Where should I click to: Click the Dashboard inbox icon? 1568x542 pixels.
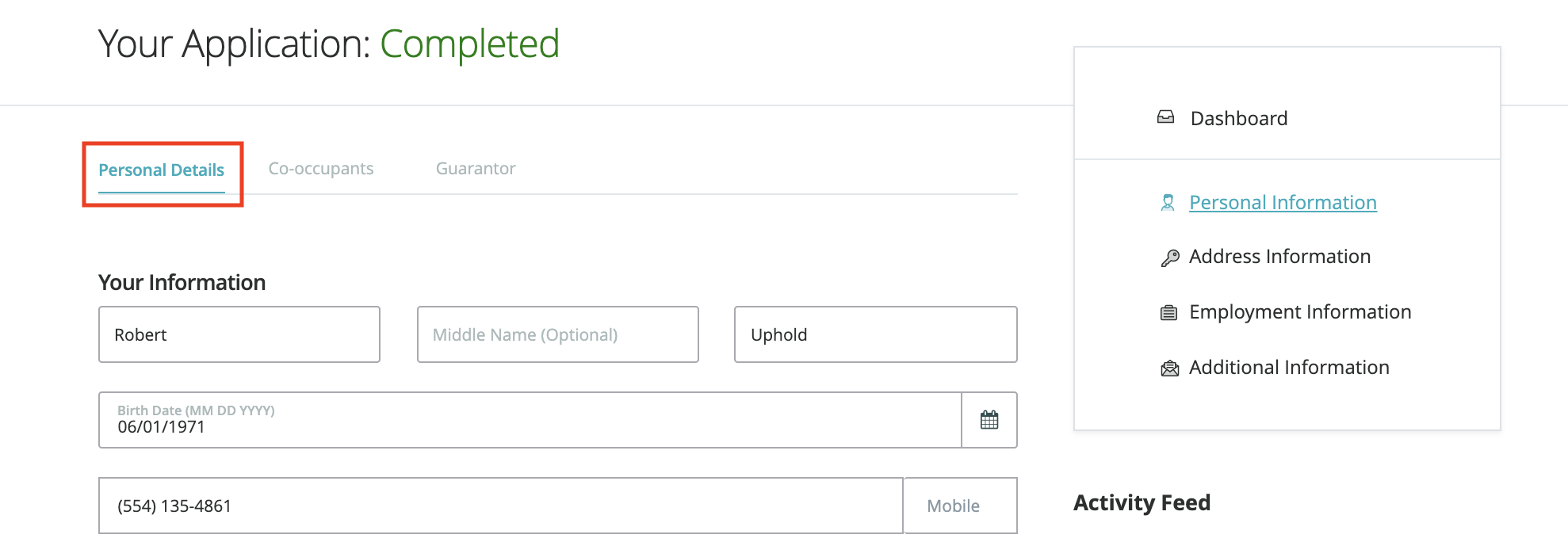click(1165, 117)
